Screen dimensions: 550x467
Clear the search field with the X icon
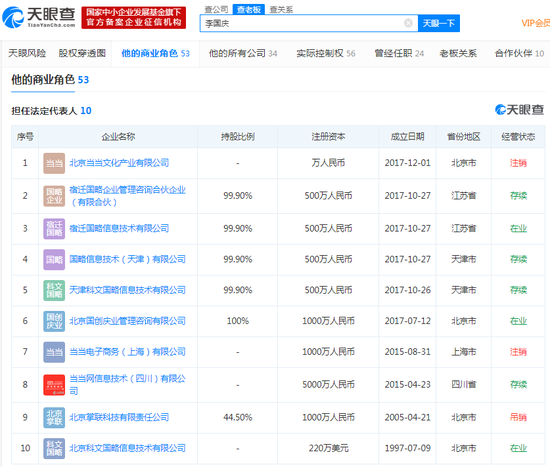click(x=408, y=23)
